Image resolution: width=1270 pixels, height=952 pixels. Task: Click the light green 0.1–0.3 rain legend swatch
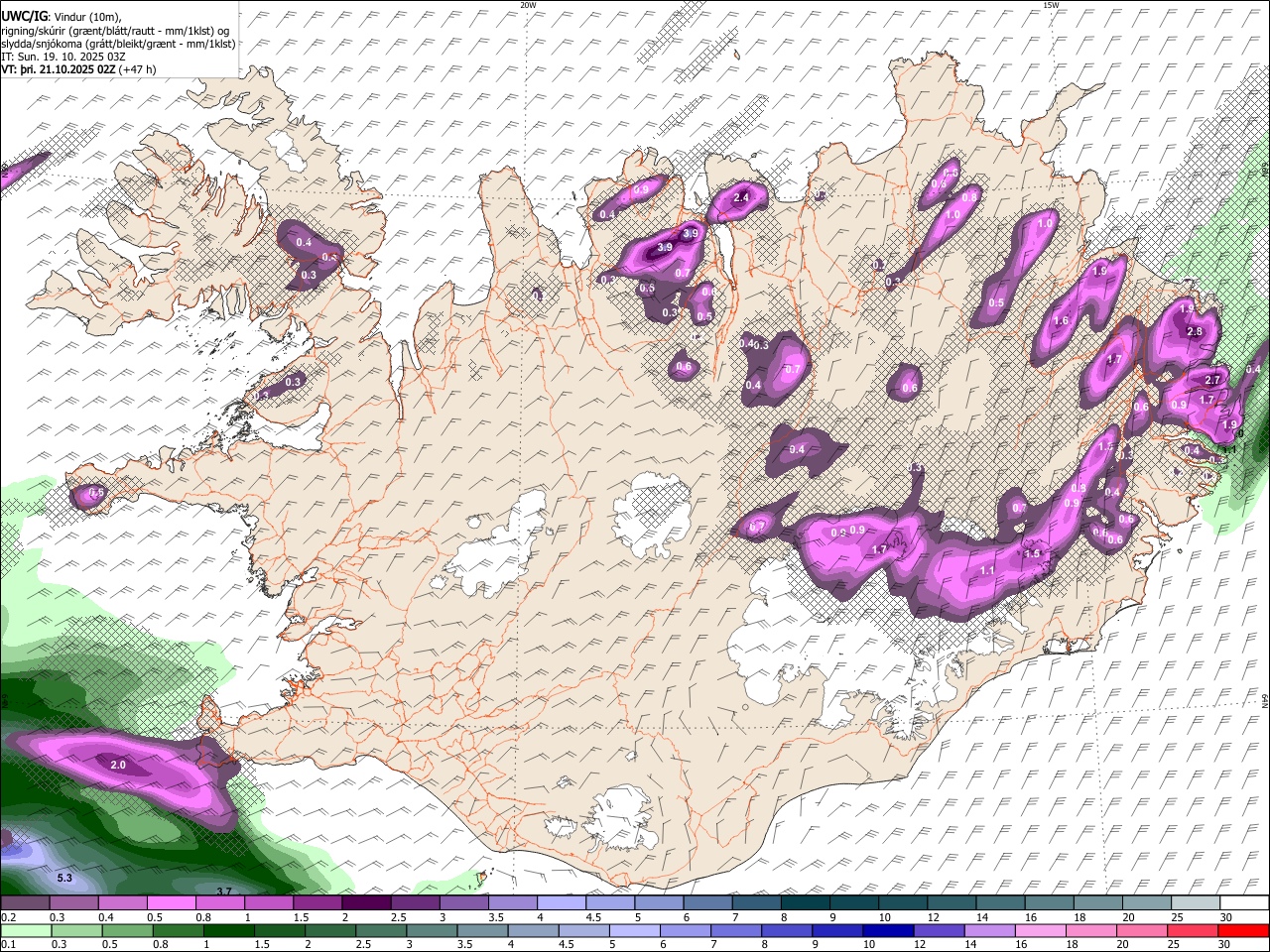point(25,931)
